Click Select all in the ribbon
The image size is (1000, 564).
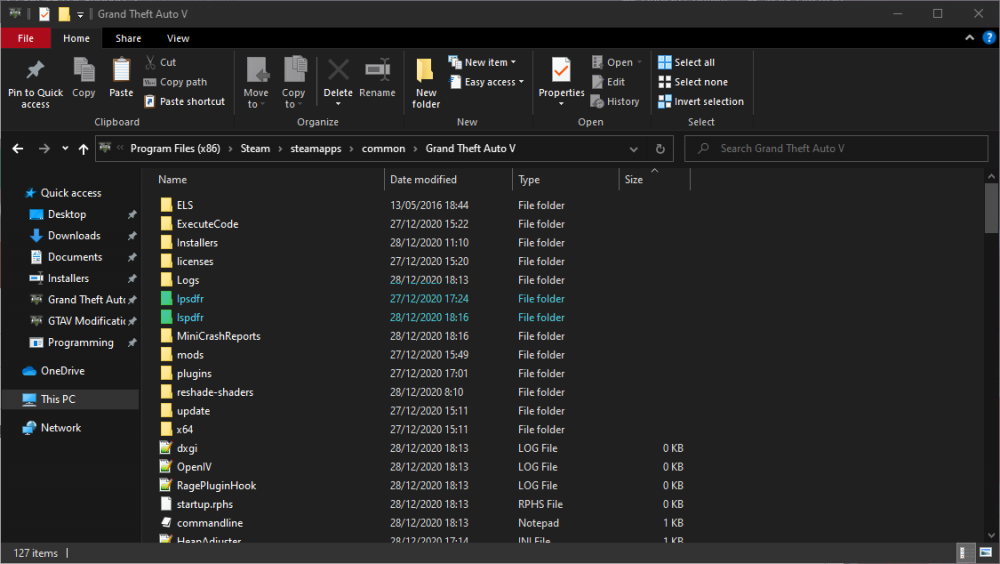click(686, 62)
